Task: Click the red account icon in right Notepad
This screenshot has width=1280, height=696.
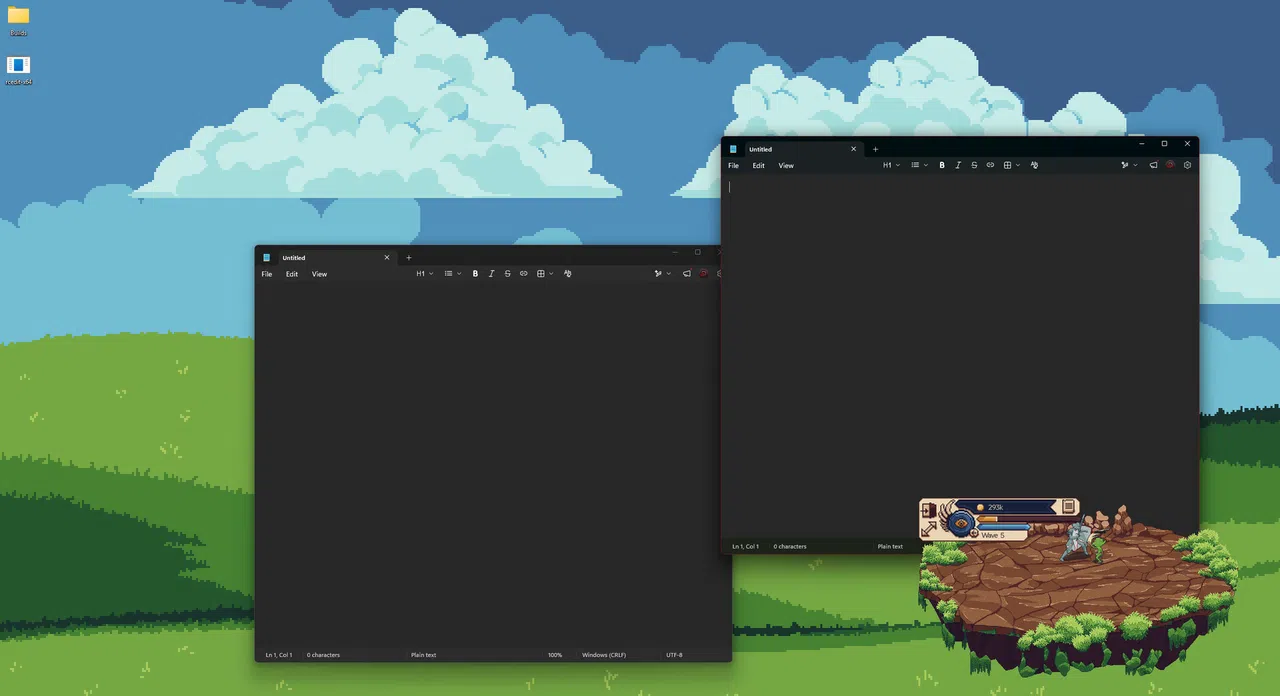Action: pos(1170,165)
